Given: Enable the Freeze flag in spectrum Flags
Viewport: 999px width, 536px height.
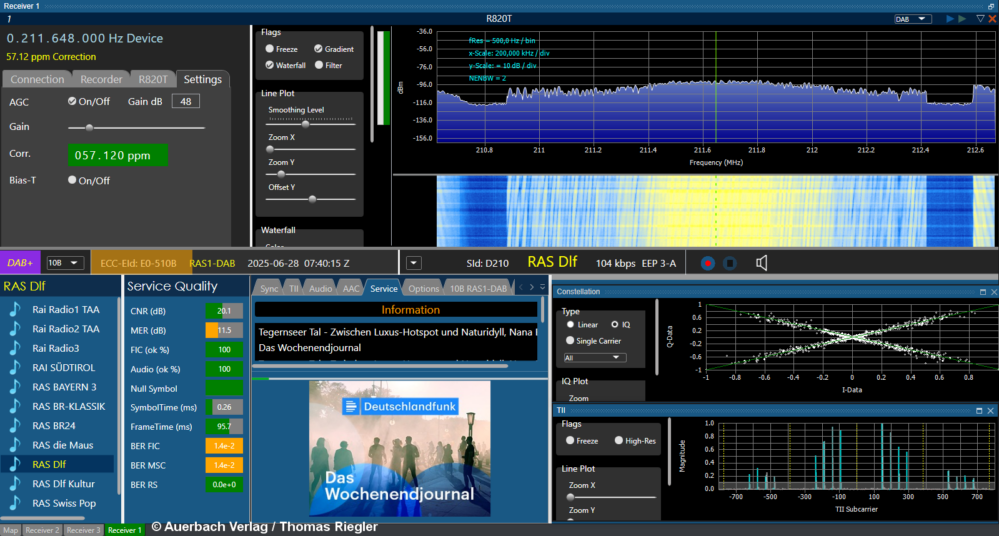Looking at the screenshot, I should [x=270, y=49].
